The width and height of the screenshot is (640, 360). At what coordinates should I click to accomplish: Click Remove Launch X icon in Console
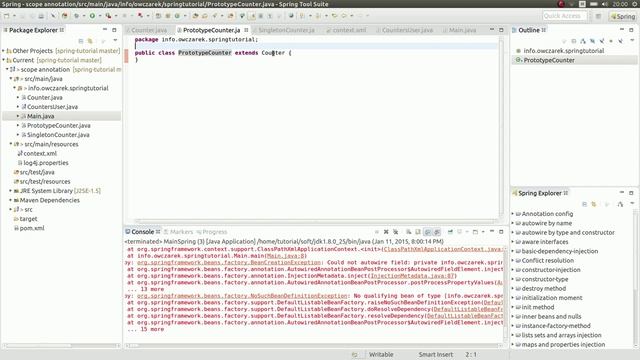(x=386, y=232)
